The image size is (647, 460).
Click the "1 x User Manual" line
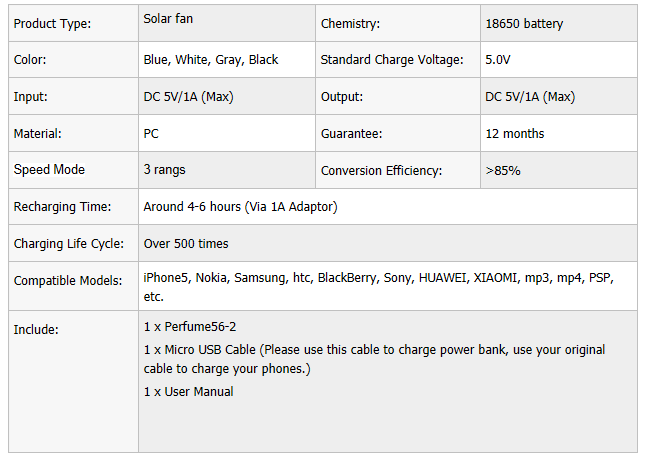[x=189, y=392]
